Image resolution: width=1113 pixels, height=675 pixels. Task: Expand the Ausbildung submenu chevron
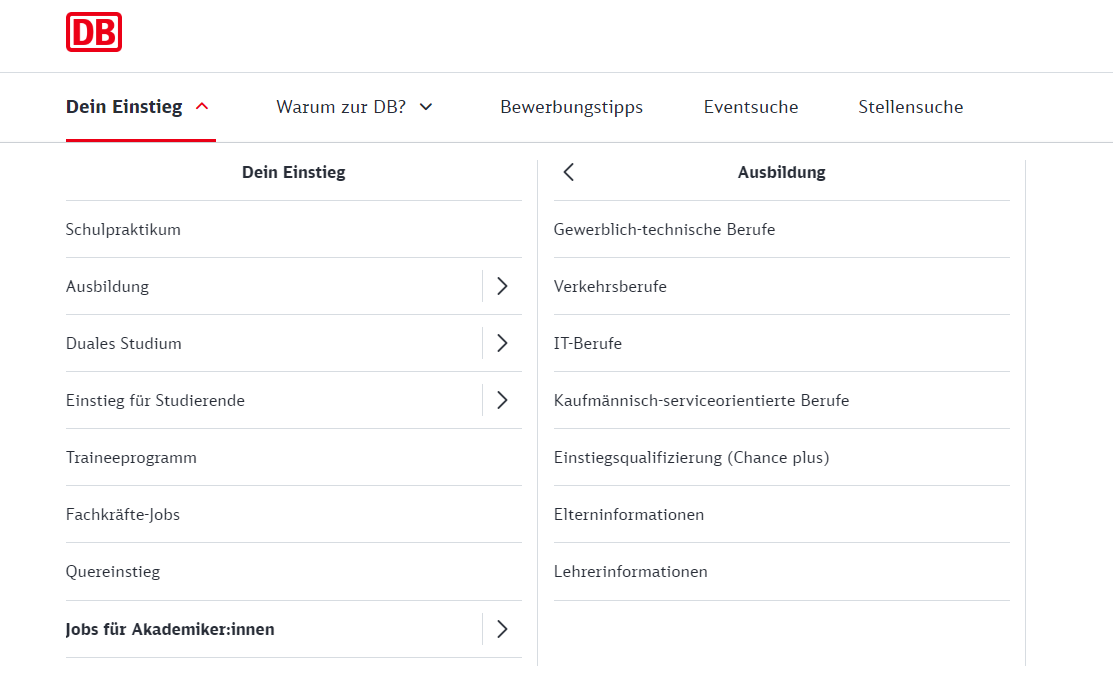coord(502,286)
